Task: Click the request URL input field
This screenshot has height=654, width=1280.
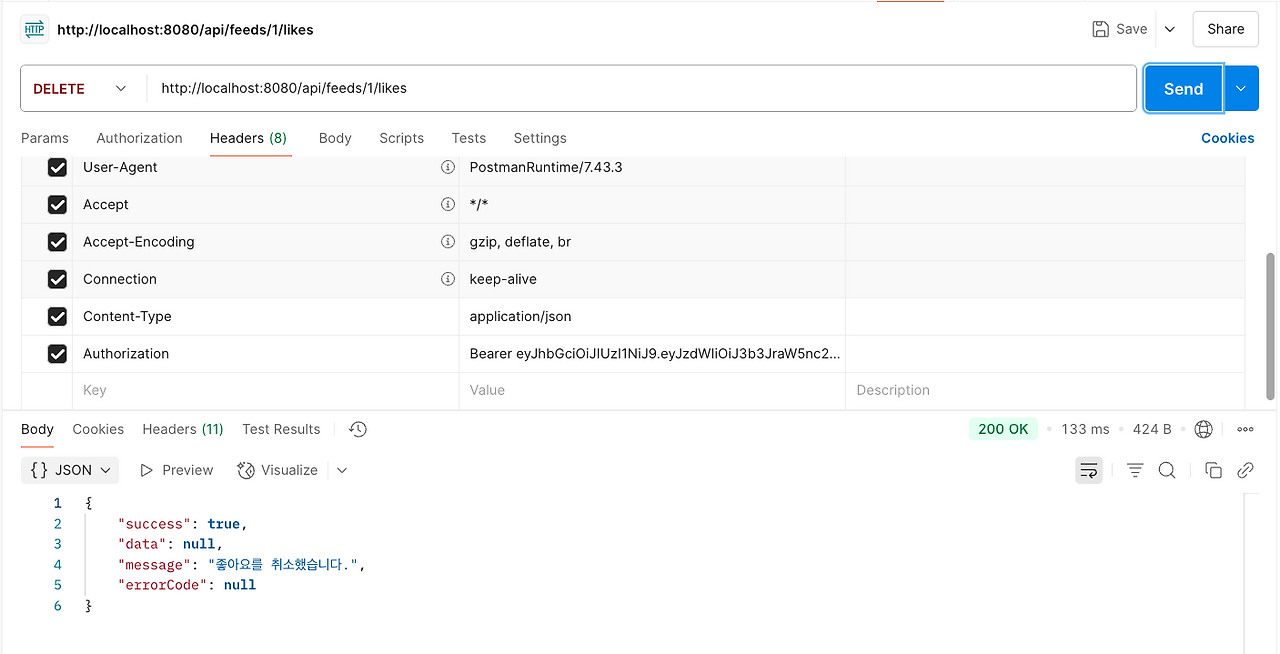Action: point(641,88)
